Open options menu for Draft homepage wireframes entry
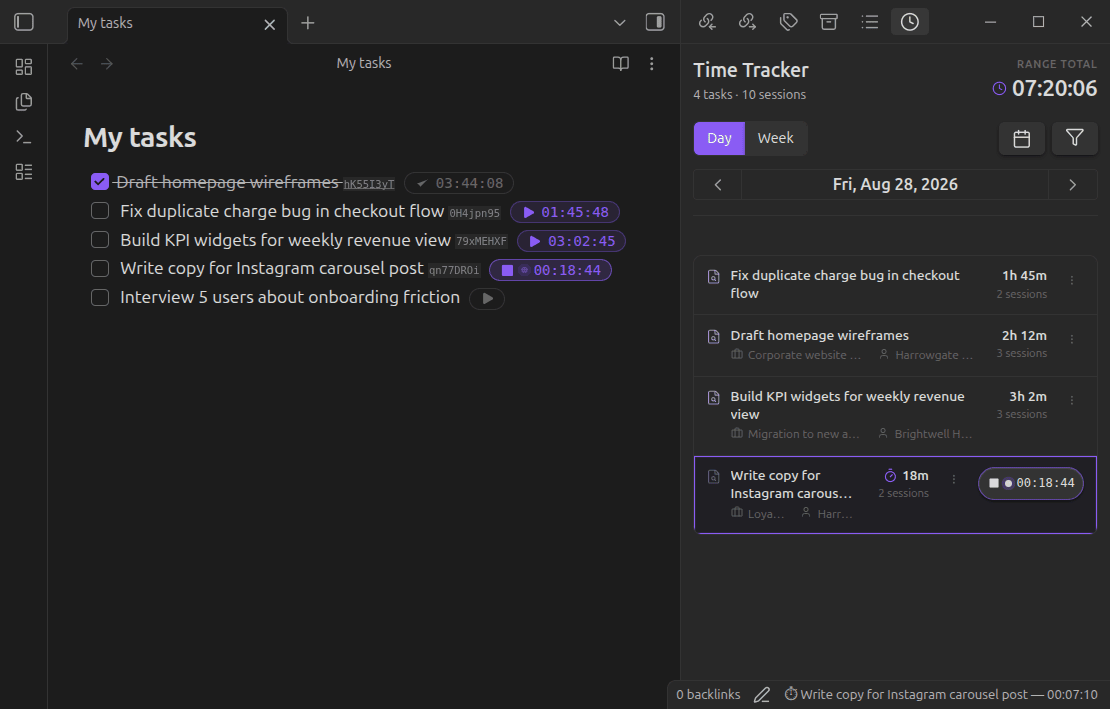1110x709 pixels. (x=1072, y=340)
